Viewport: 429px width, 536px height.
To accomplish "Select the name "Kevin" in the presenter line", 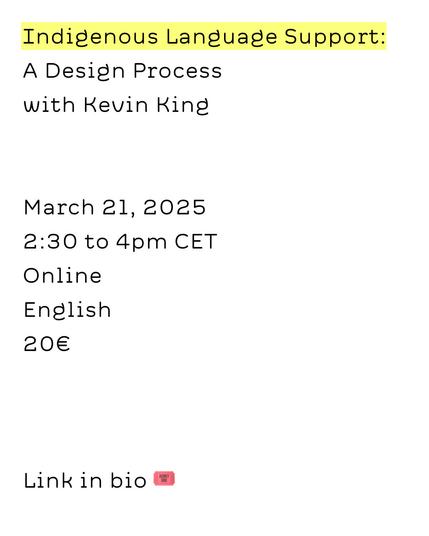I will (116, 104).
